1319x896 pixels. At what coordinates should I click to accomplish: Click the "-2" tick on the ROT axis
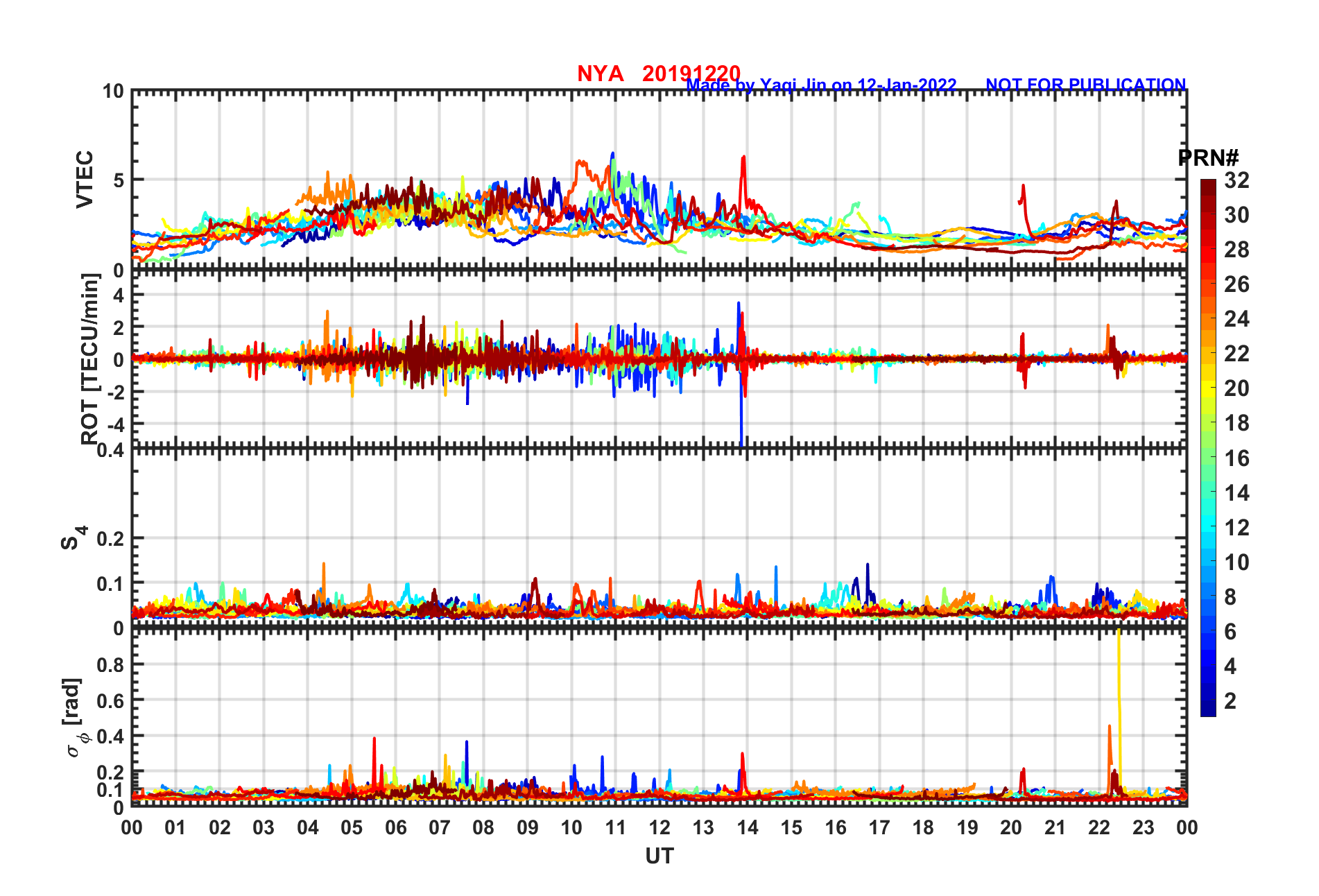116,392
